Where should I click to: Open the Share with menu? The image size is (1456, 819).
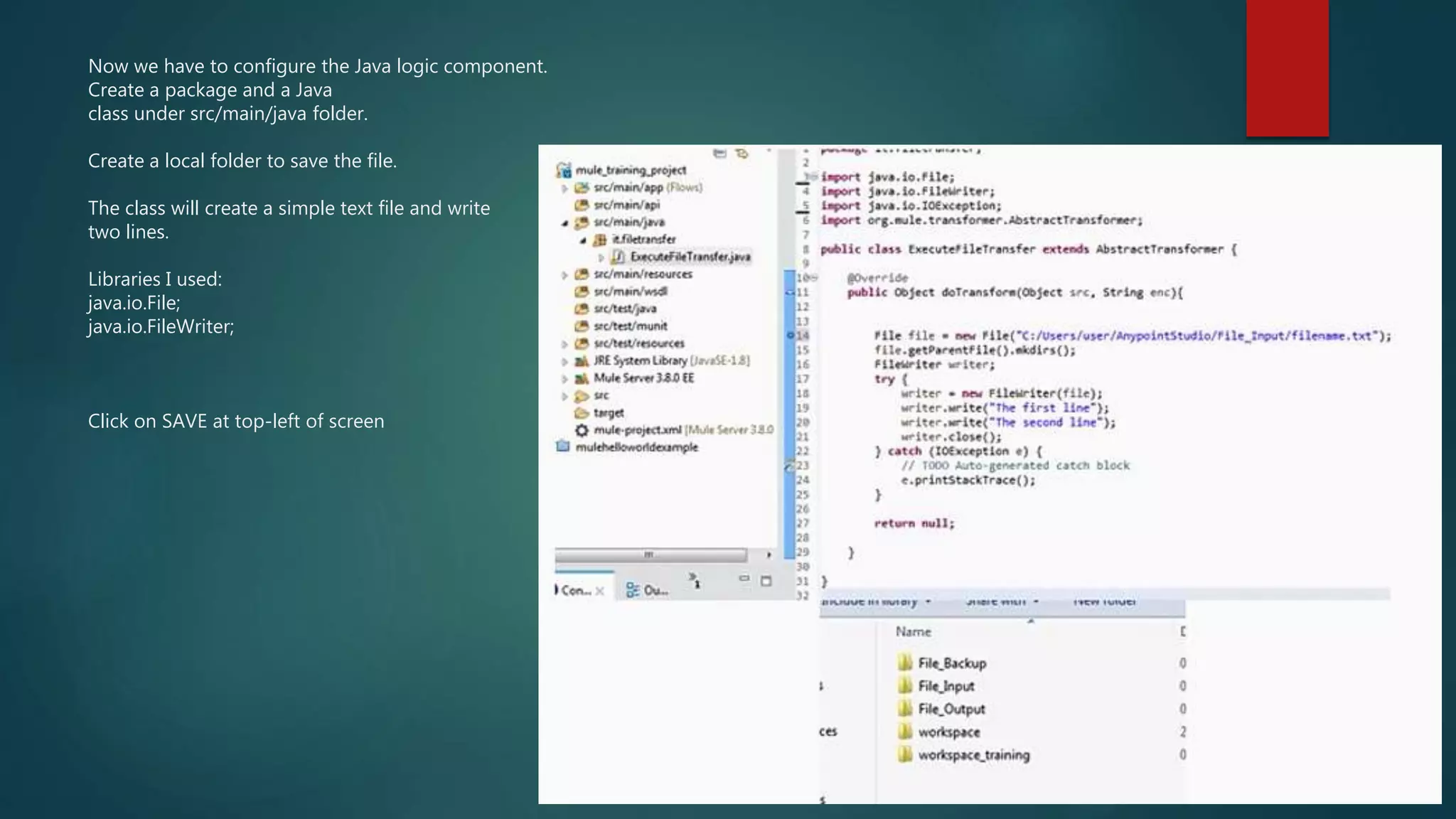(x=1002, y=601)
